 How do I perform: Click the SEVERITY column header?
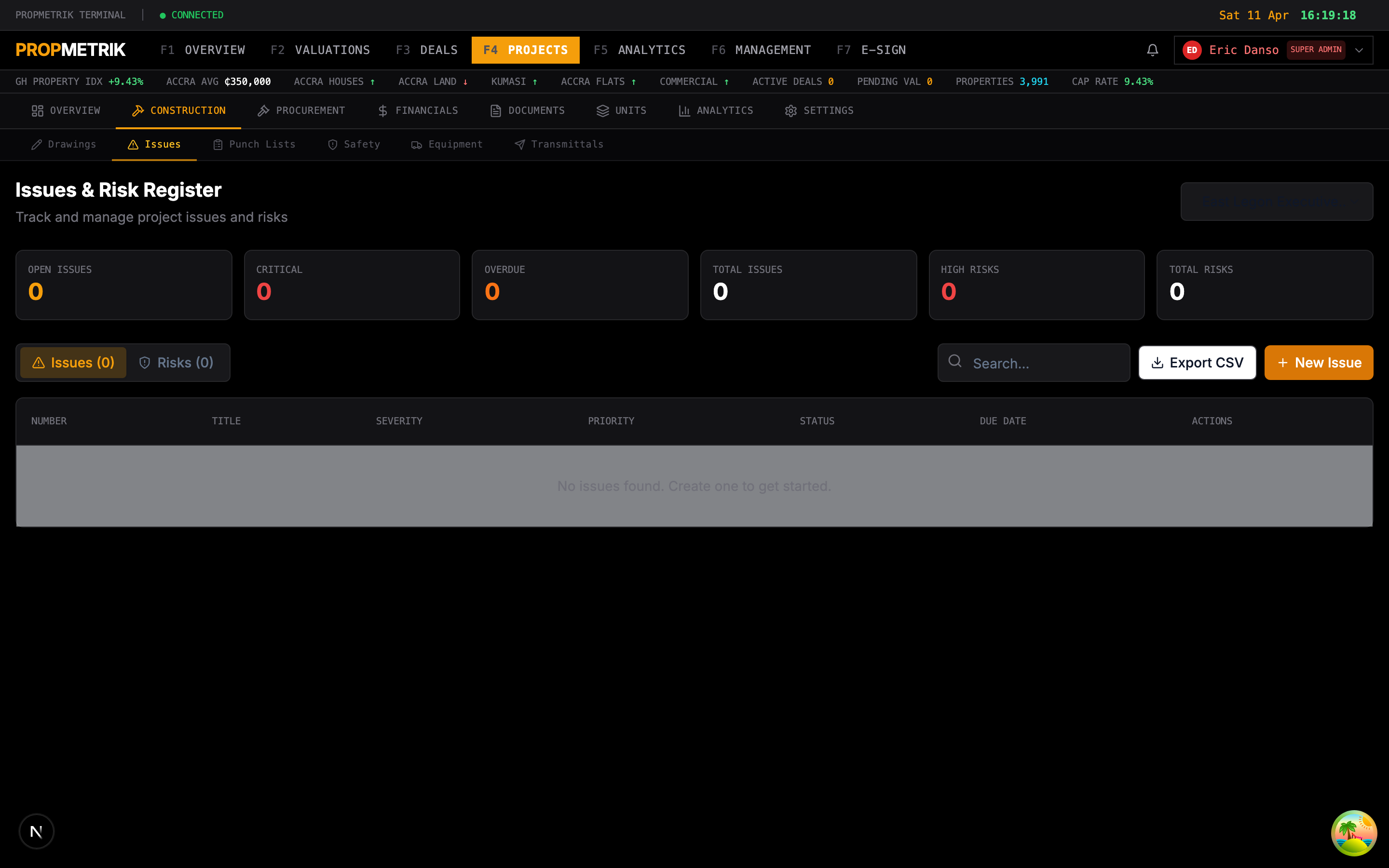click(399, 421)
